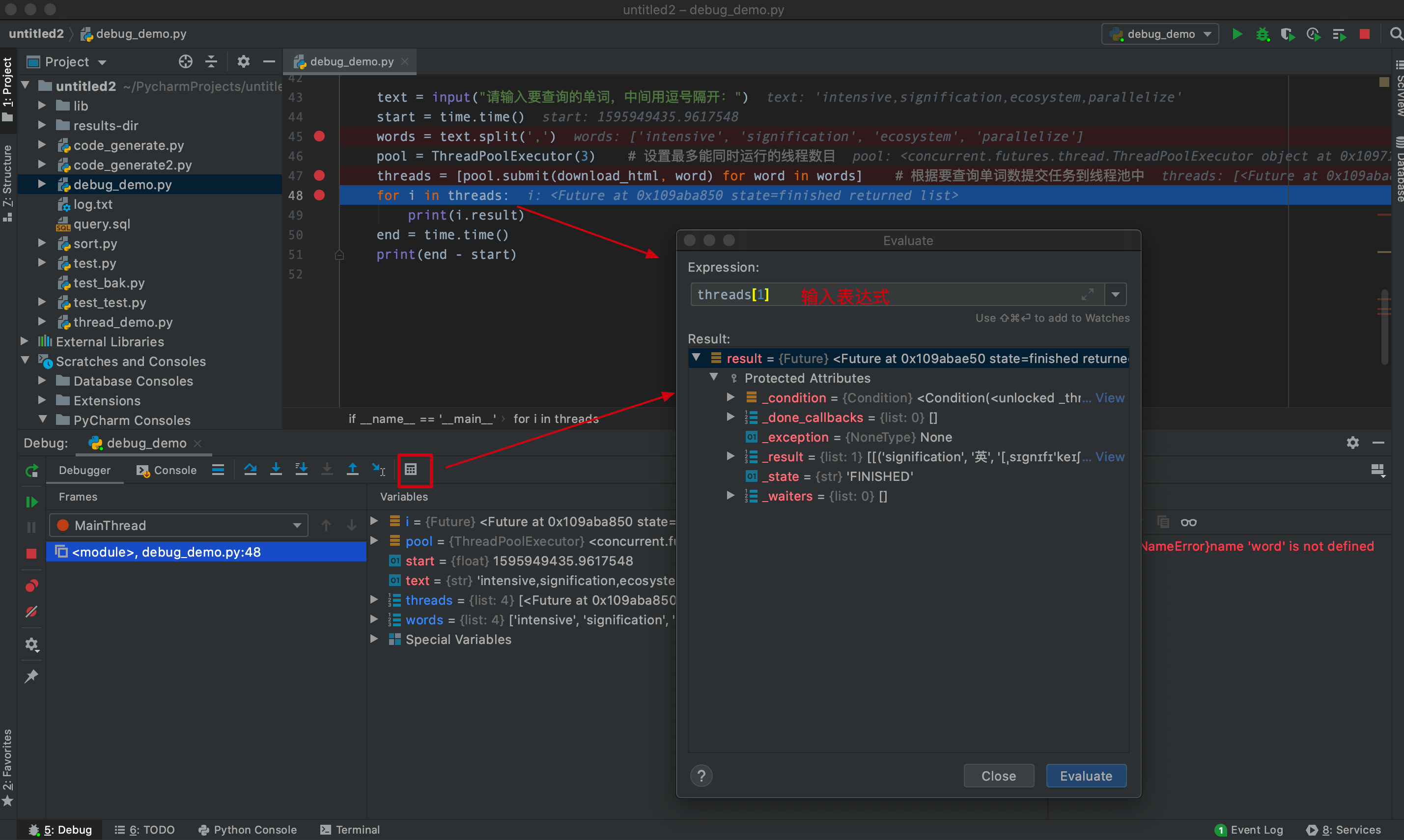Viewport: 1404px width, 840px height.
Task: Open debug settings gear in sidebar
Action: click(x=32, y=644)
